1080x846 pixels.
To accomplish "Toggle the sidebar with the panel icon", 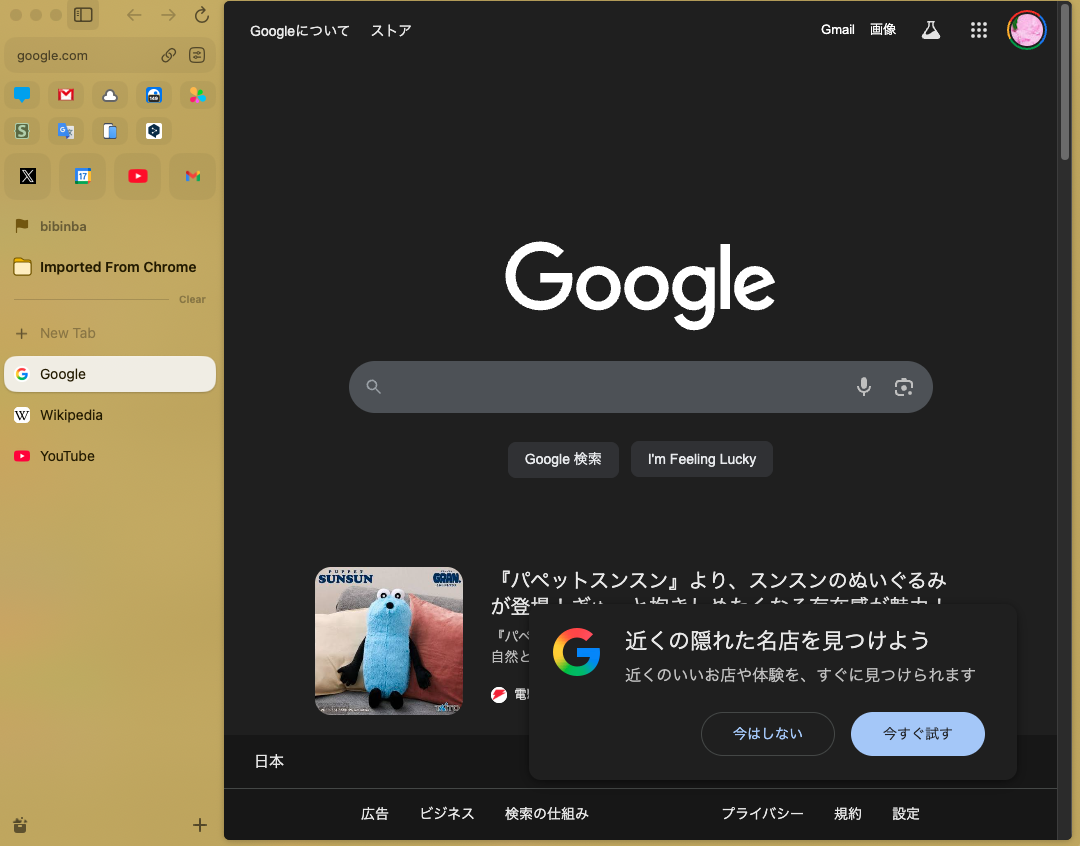I will (x=83, y=14).
